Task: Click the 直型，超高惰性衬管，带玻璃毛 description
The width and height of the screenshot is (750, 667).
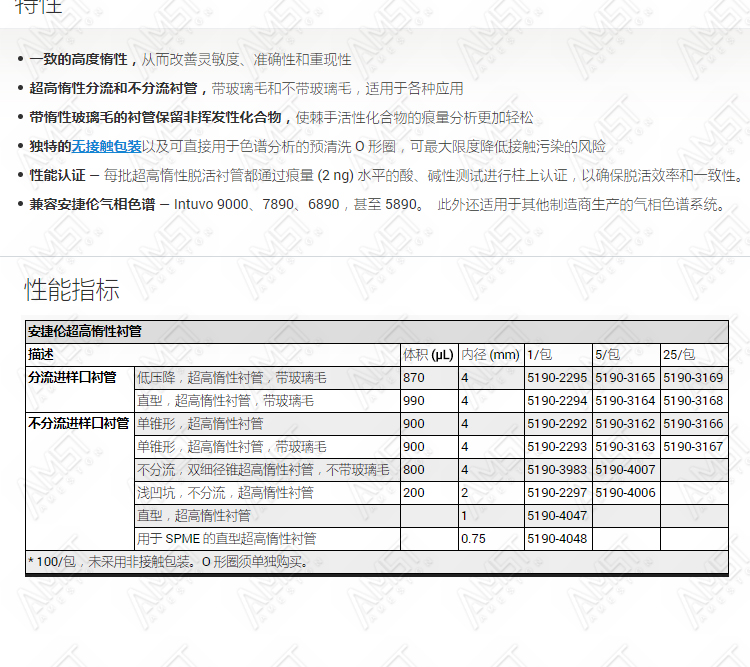Action: pos(225,401)
